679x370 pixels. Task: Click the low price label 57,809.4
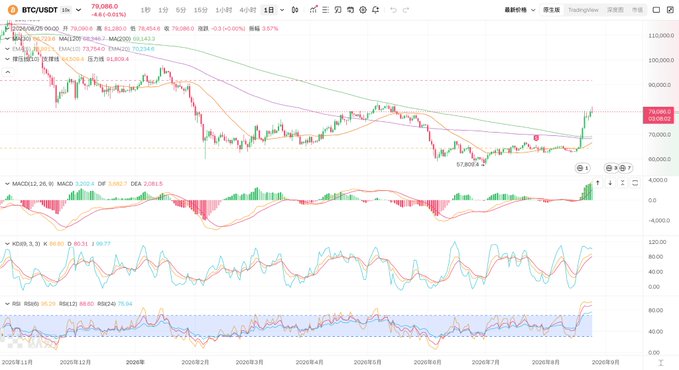tap(468, 165)
